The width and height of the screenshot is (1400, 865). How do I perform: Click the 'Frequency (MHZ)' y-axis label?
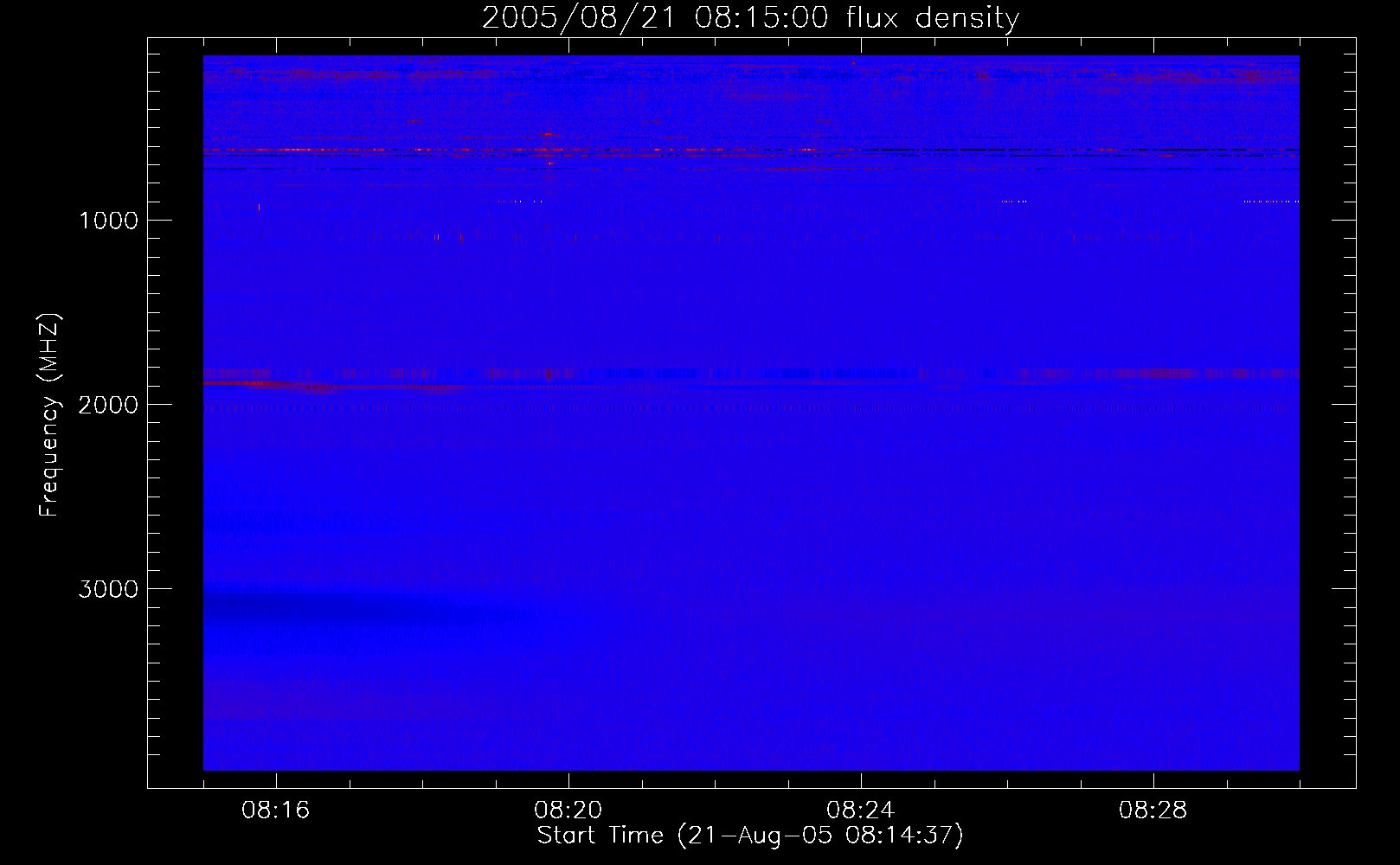pos(49,415)
